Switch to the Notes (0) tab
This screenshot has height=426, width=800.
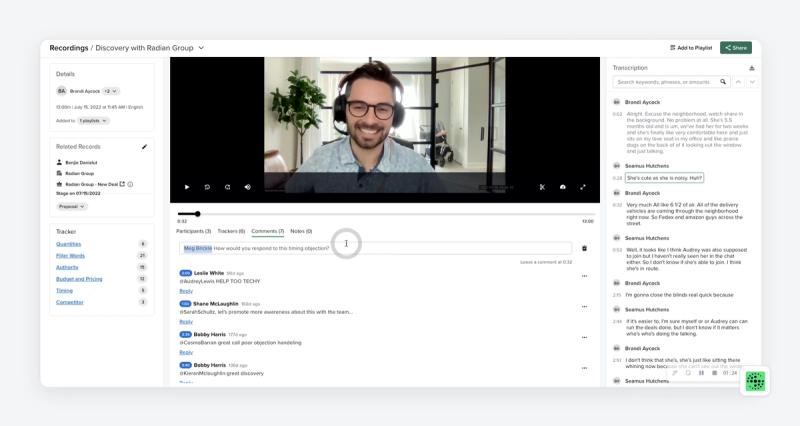point(301,231)
